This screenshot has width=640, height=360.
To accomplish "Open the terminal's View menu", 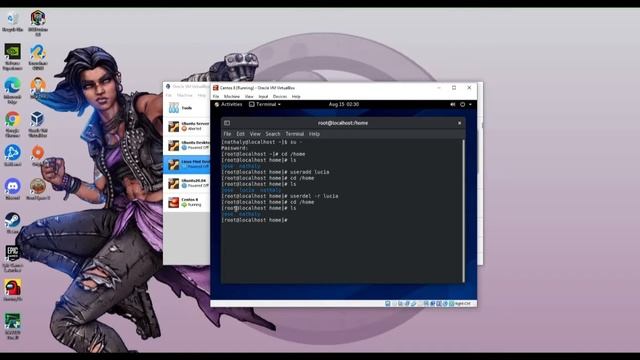I will coord(255,134).
